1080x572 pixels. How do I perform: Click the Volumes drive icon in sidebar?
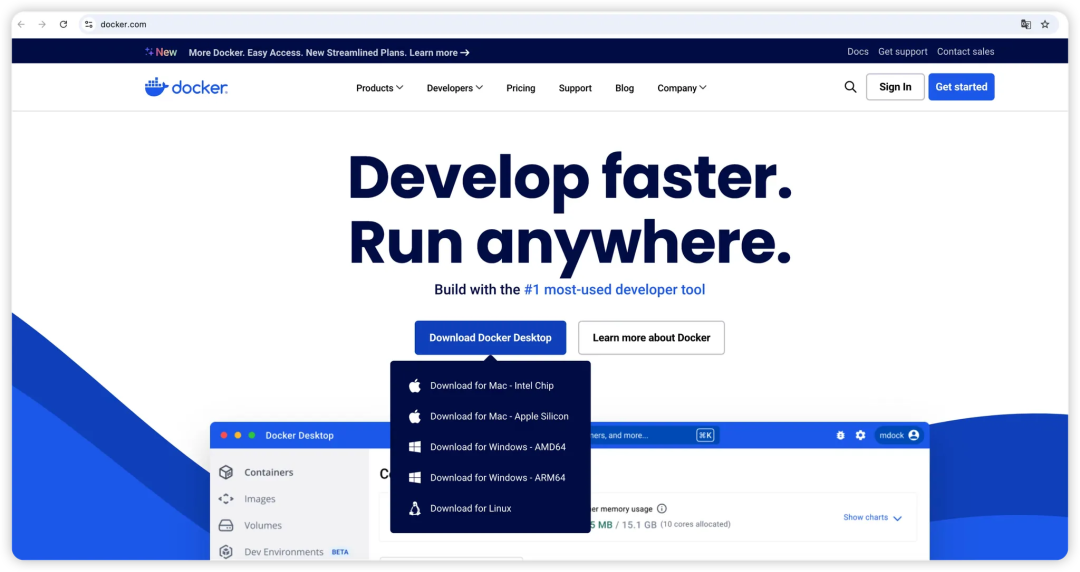coord(226,526)
